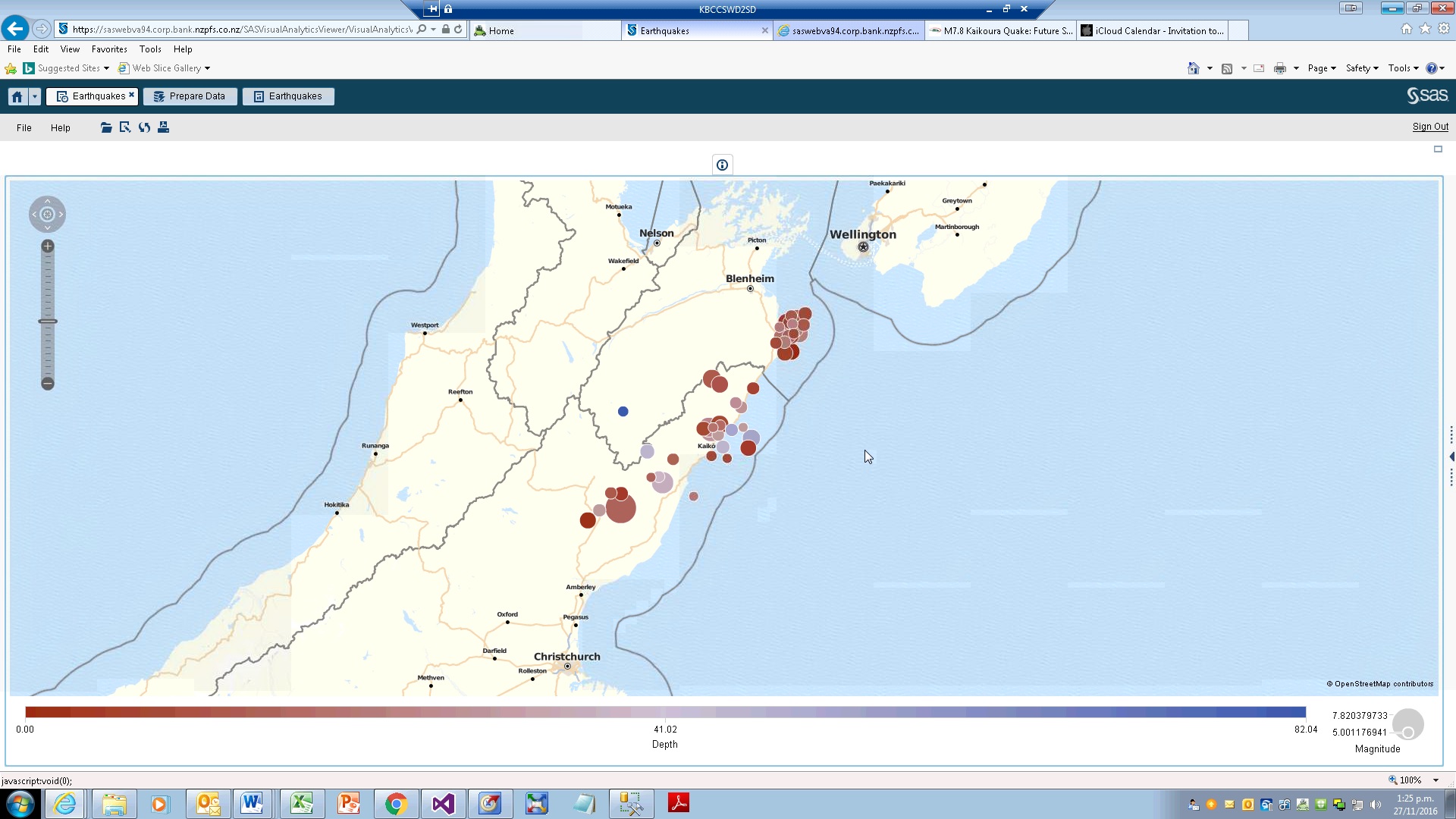Click the Magnitude bubble size legend
Image resolution: width=1456 pixels, height=819 pixels.
[x=1407, y=724]
